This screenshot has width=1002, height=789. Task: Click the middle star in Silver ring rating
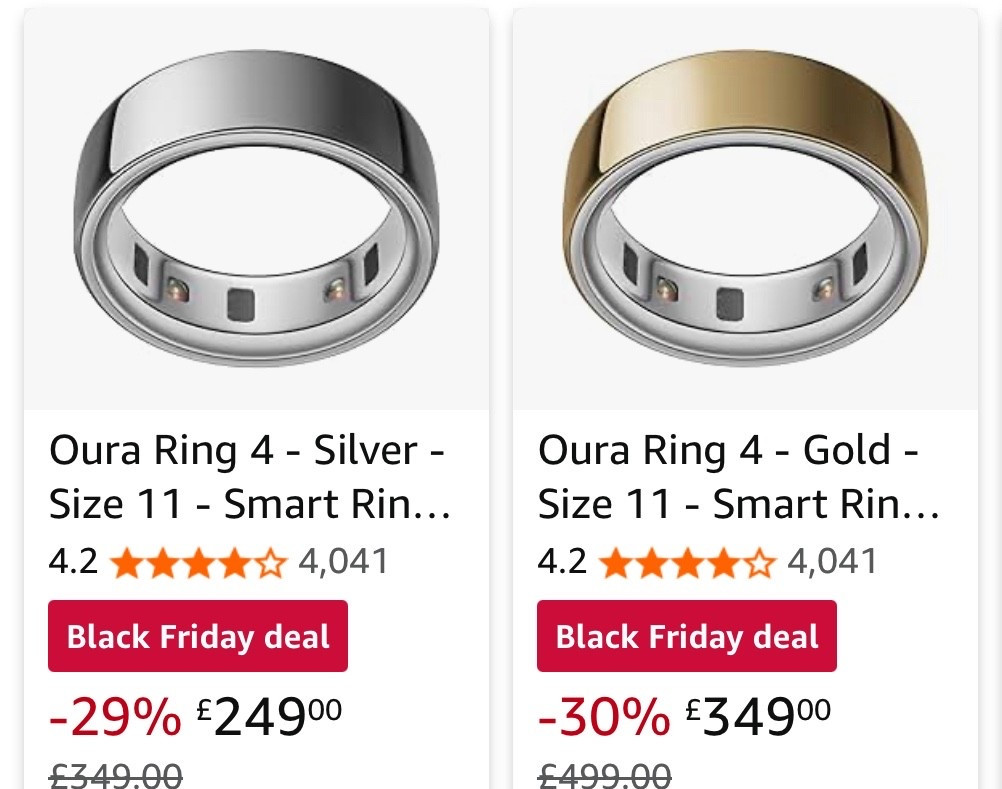(x=198, y=562)
